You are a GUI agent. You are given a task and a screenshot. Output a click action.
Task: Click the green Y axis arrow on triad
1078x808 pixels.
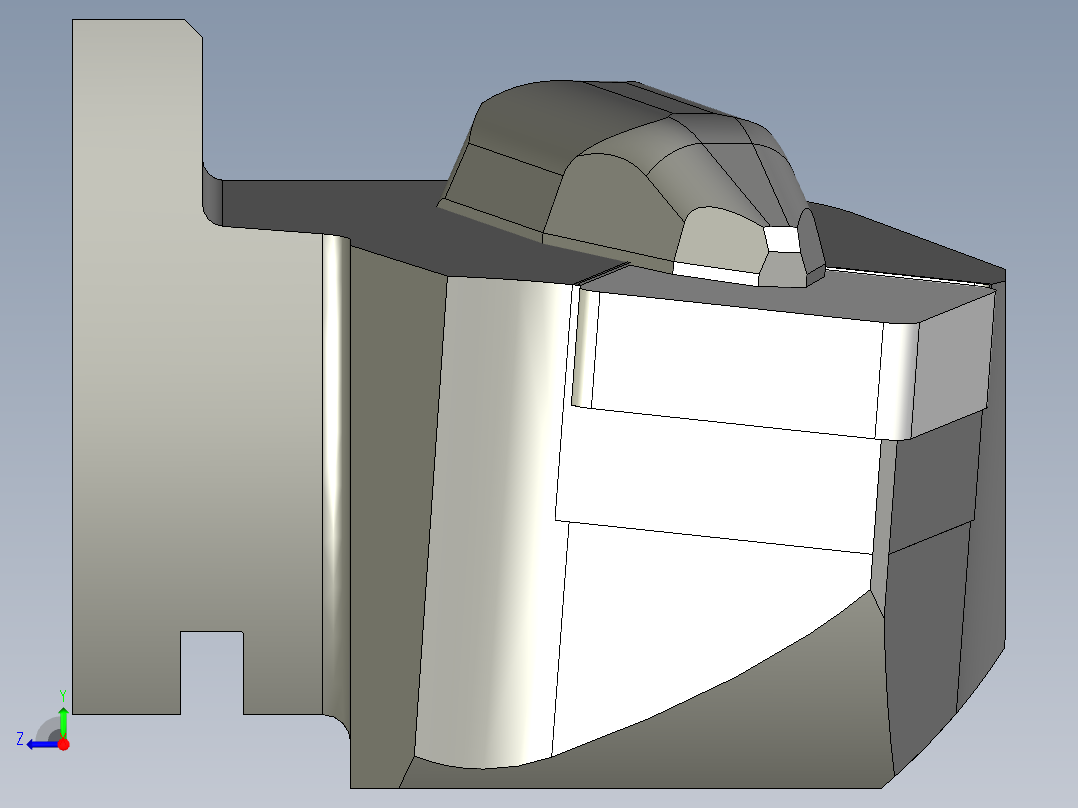63,721
